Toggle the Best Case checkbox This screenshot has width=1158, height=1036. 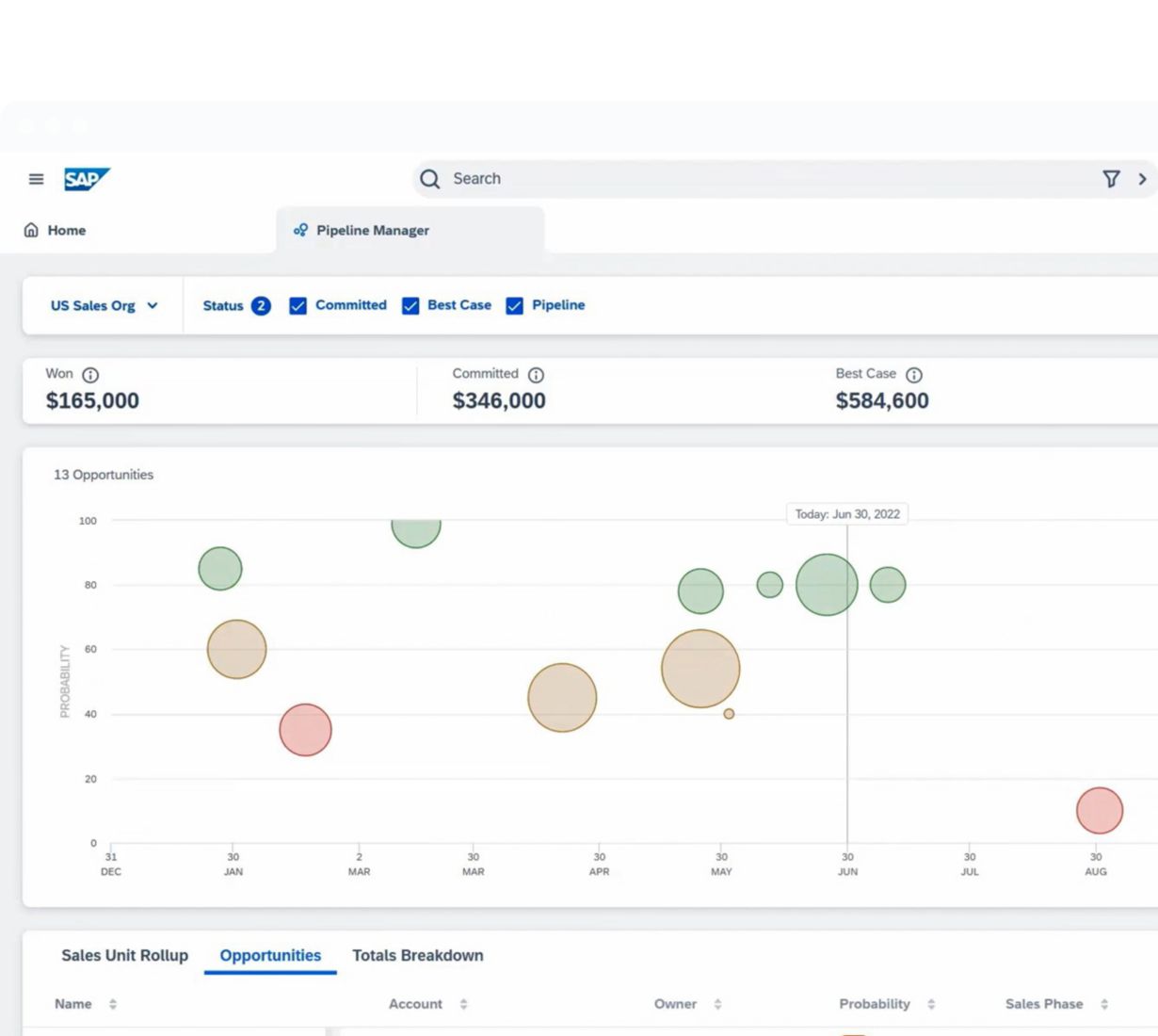pyautogui.click(x=410, y=306)
